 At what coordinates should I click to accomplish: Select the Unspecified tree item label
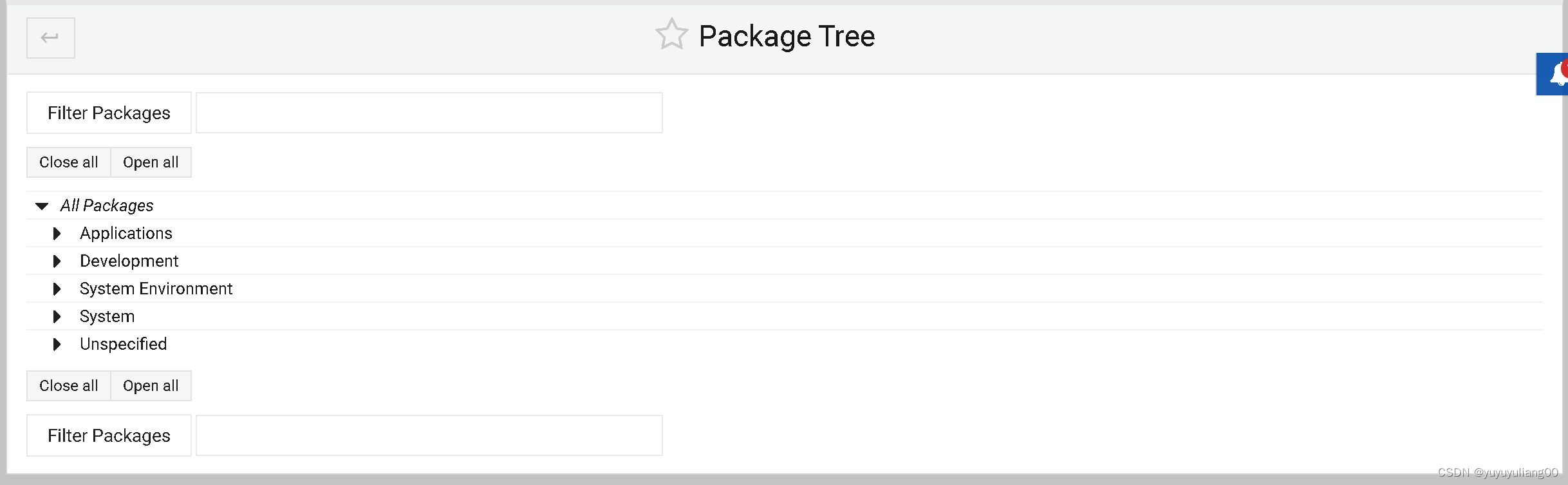pos(123,344)
